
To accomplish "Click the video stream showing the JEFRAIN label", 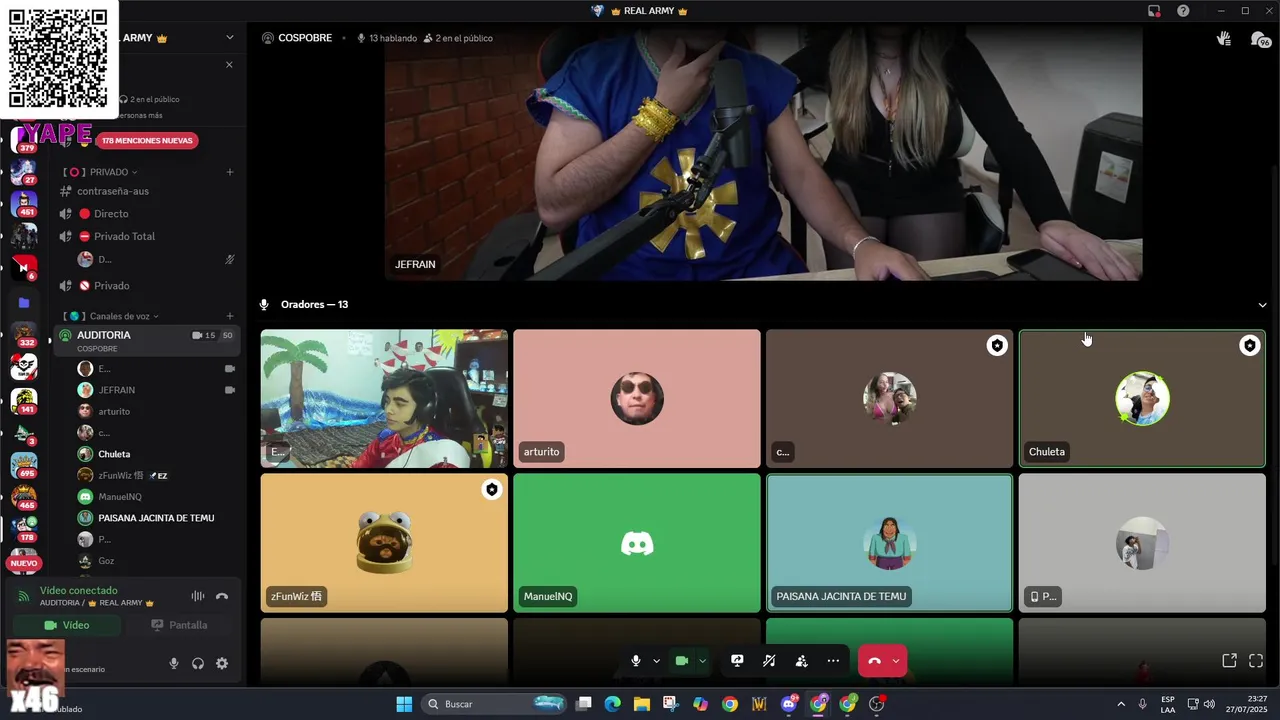I will pos(764,152).
